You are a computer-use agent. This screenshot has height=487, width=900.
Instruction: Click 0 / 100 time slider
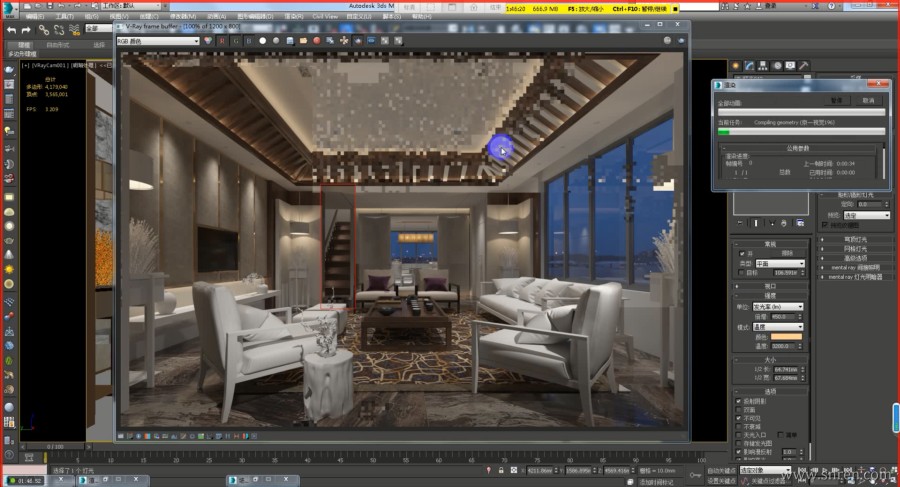click(55, 446)
